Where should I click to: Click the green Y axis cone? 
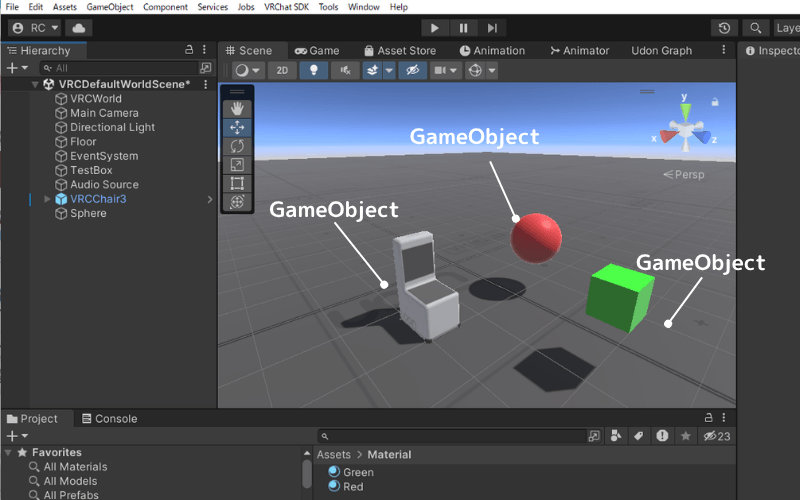[x=686, y=111]
